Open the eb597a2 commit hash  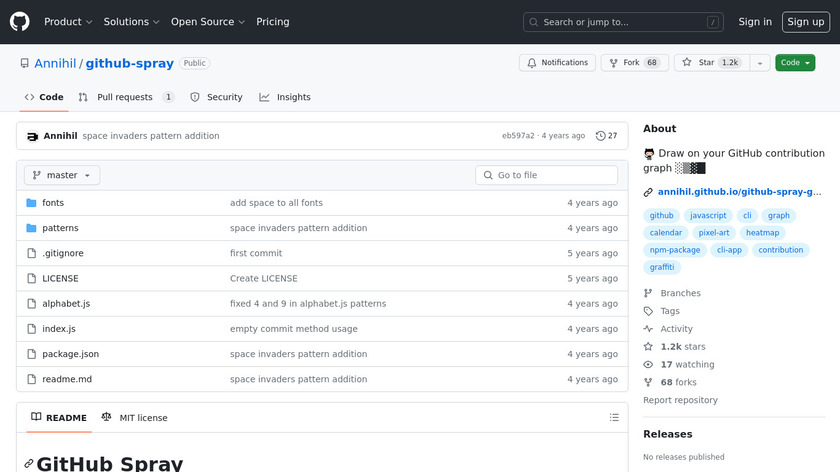518,136
